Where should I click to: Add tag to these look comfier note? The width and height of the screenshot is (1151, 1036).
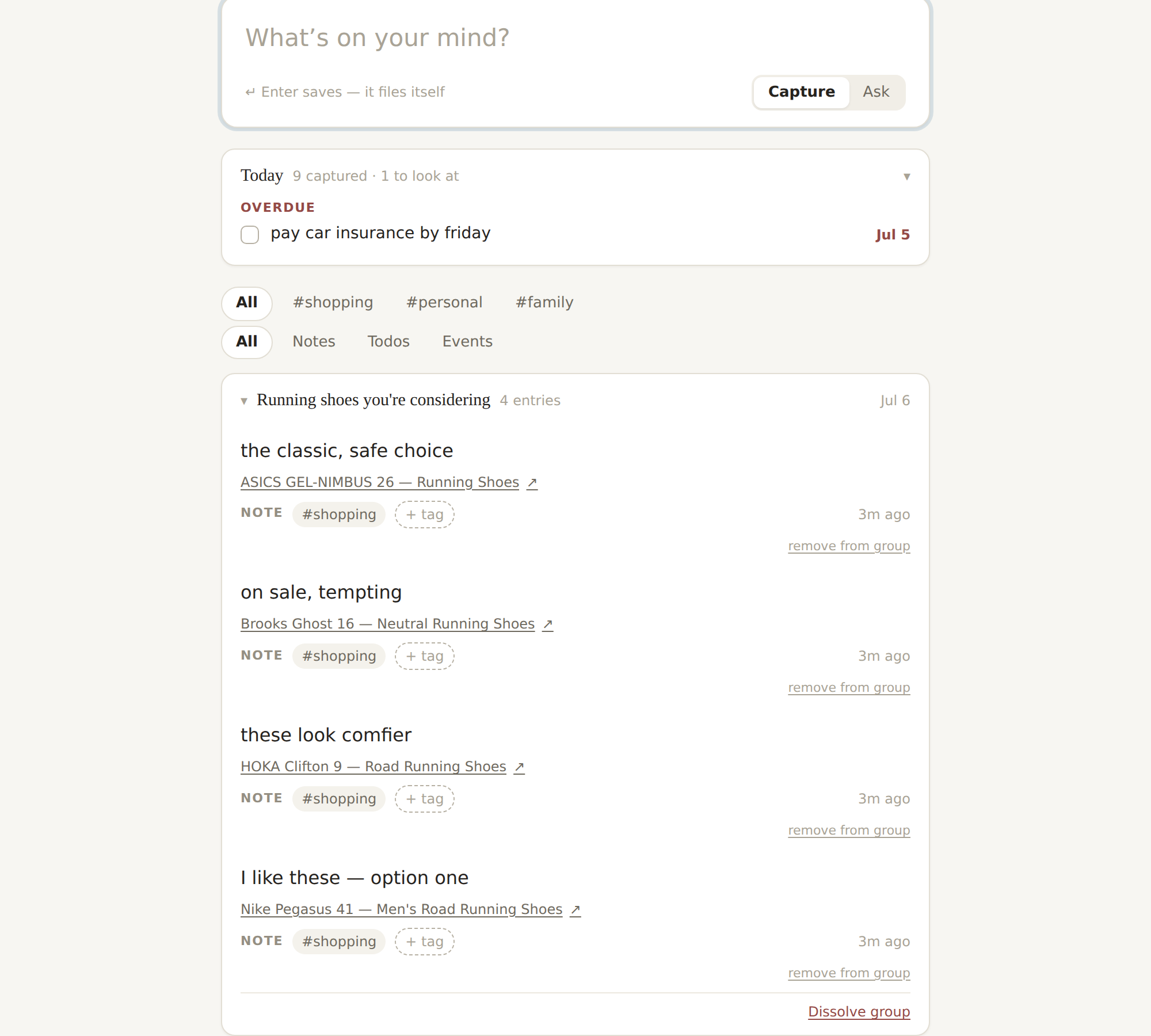pyautogui.click(x=425, y=799)
